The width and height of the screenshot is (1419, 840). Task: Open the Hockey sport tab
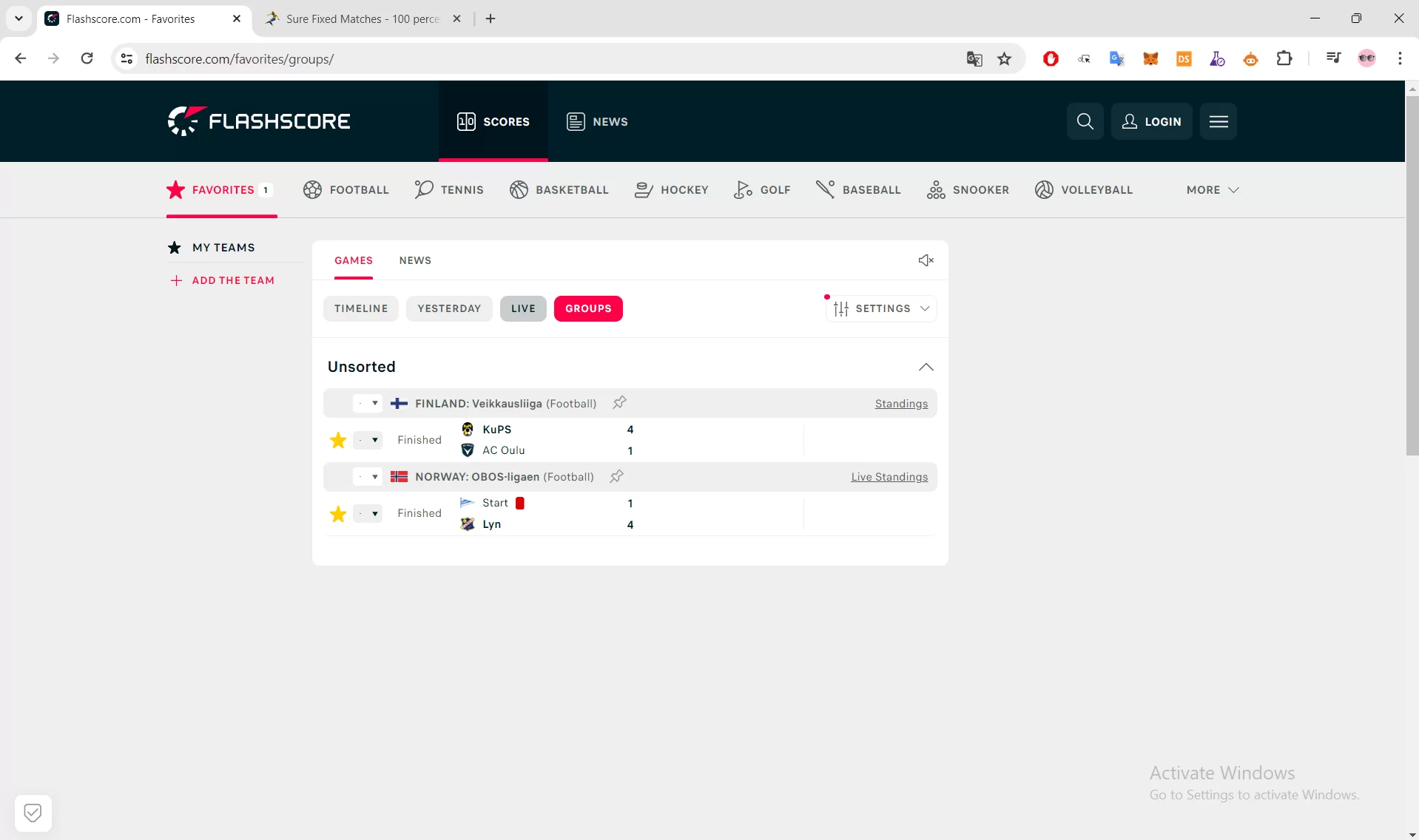tap(671, 190)
